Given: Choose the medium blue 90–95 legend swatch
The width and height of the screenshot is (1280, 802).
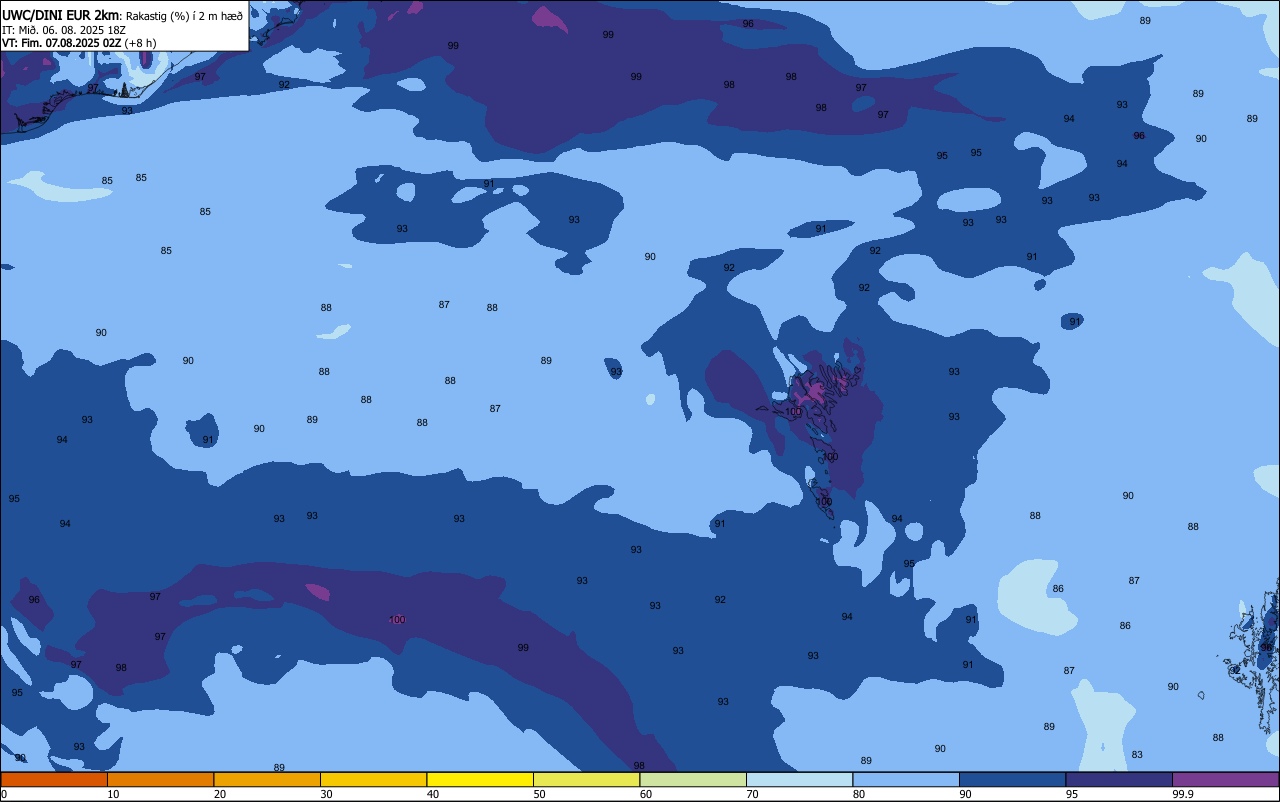Looking at the screenshot, I should [x=1012, y=779].
